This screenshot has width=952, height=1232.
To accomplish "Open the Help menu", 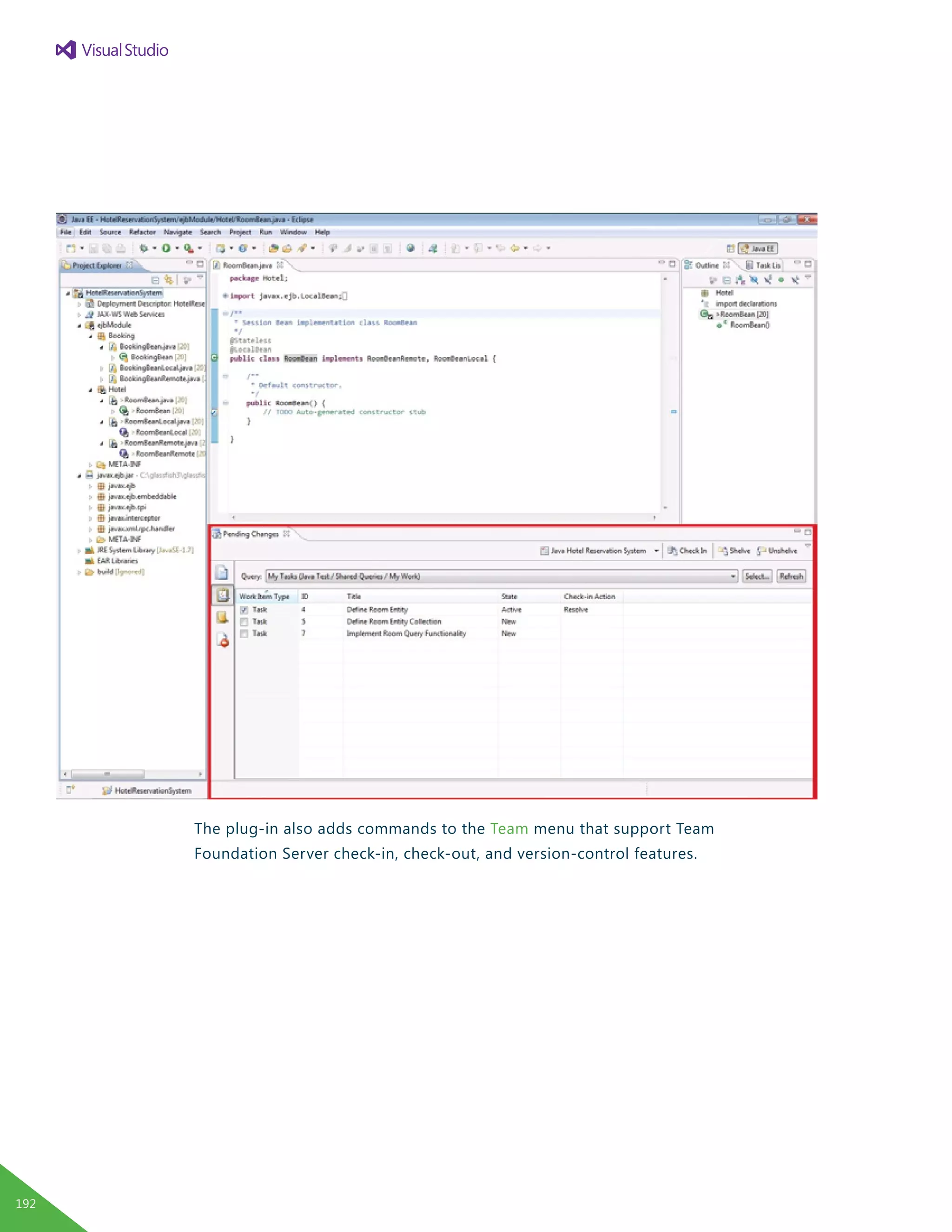I will (x=322, y=232).
